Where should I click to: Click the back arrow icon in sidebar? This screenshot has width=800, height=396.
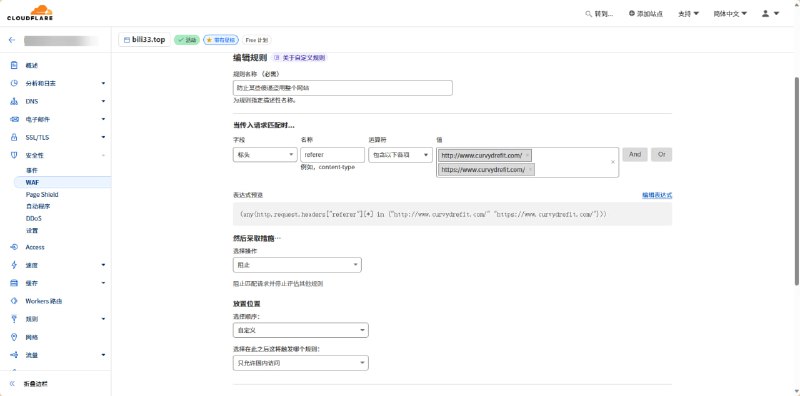pos(12,40)
